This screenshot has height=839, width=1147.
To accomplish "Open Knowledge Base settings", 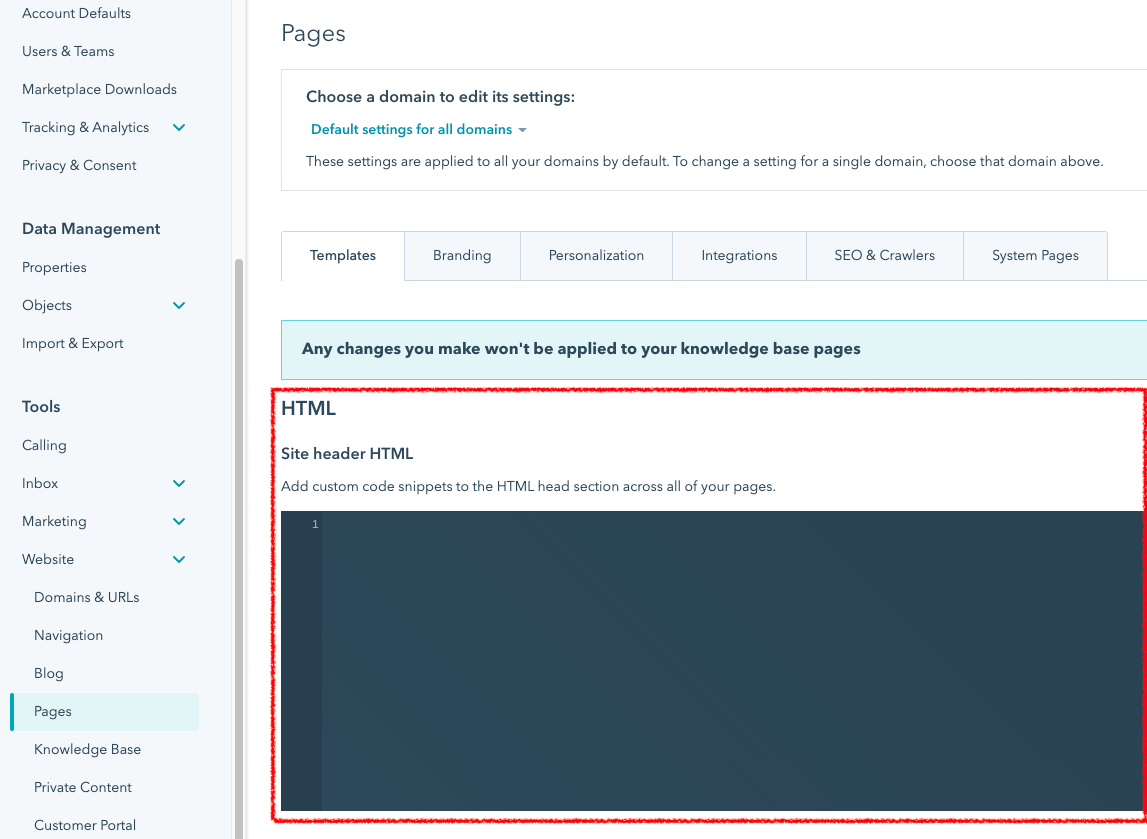I will [x=87, y=749].
